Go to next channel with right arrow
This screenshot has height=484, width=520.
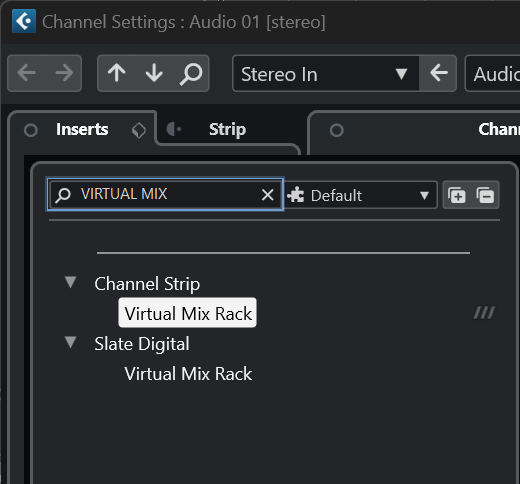click(x=64, y=73)
